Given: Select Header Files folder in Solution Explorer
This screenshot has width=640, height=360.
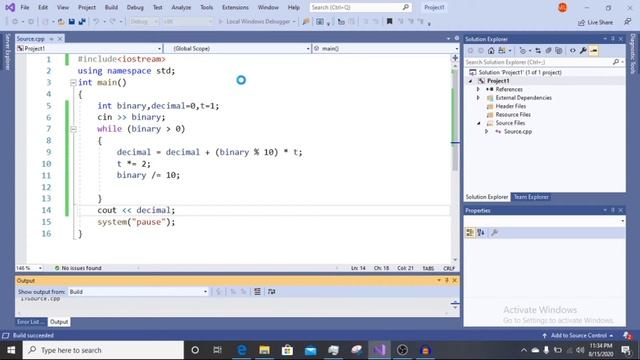Looking at the screenshot, I should pyautogui.click(x=511, y=106).
